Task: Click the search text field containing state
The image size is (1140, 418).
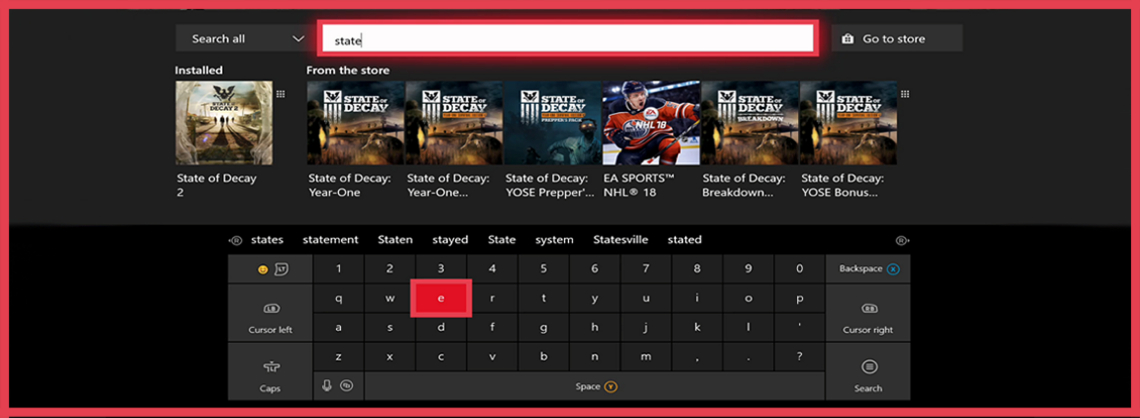Action: (x=568, y=39)
